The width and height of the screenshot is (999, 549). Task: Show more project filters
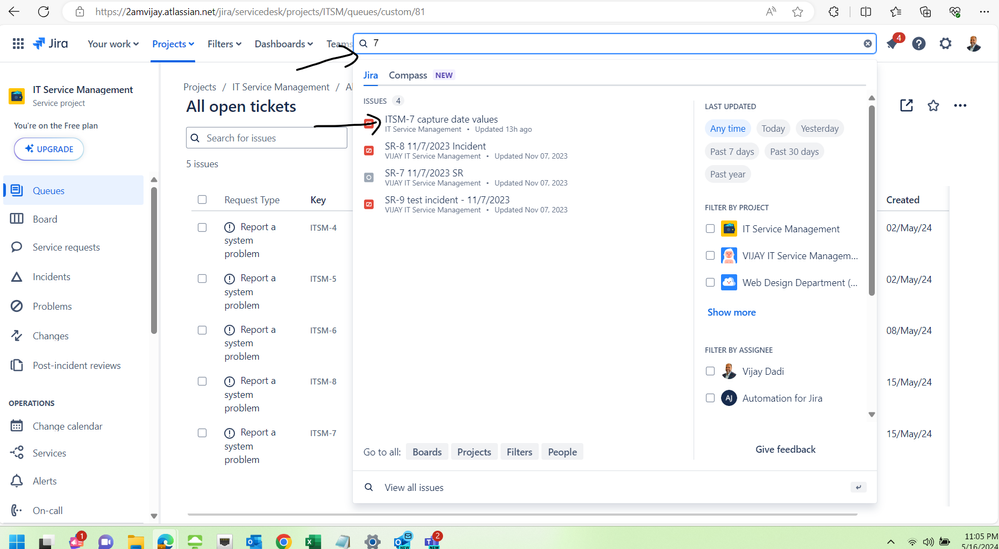731,312
